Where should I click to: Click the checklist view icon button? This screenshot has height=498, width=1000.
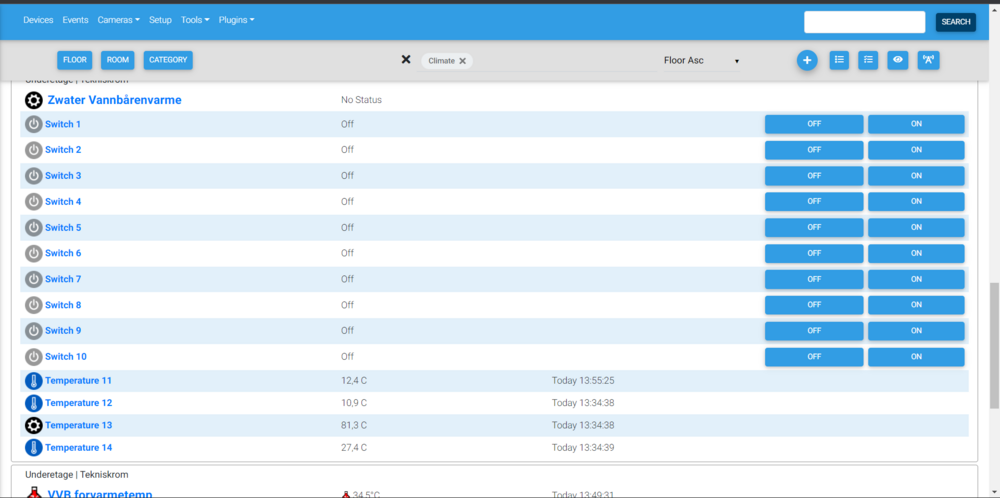point(869,60)
